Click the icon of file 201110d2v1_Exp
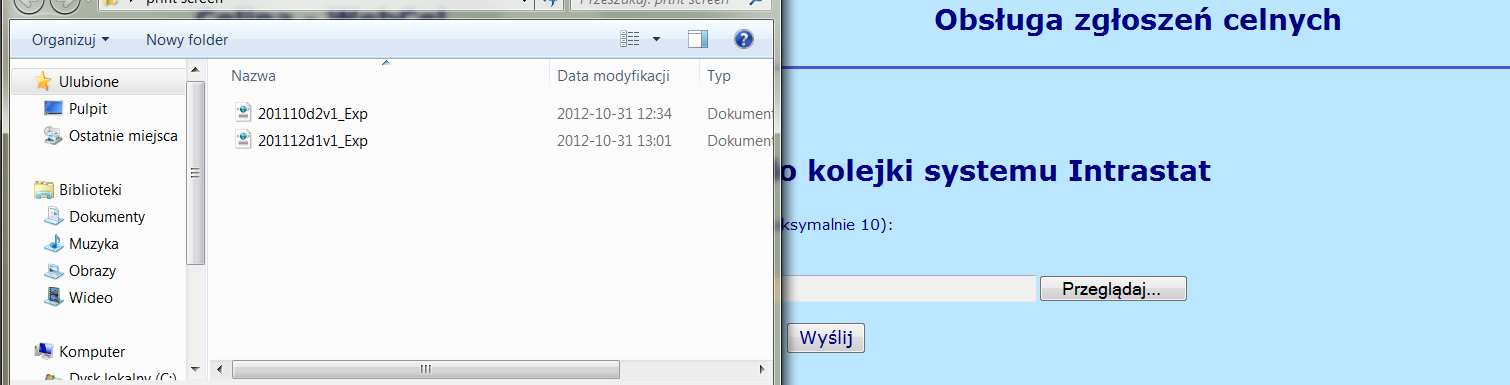This screenshot has width=1510, height=385. tap(244, 113)
